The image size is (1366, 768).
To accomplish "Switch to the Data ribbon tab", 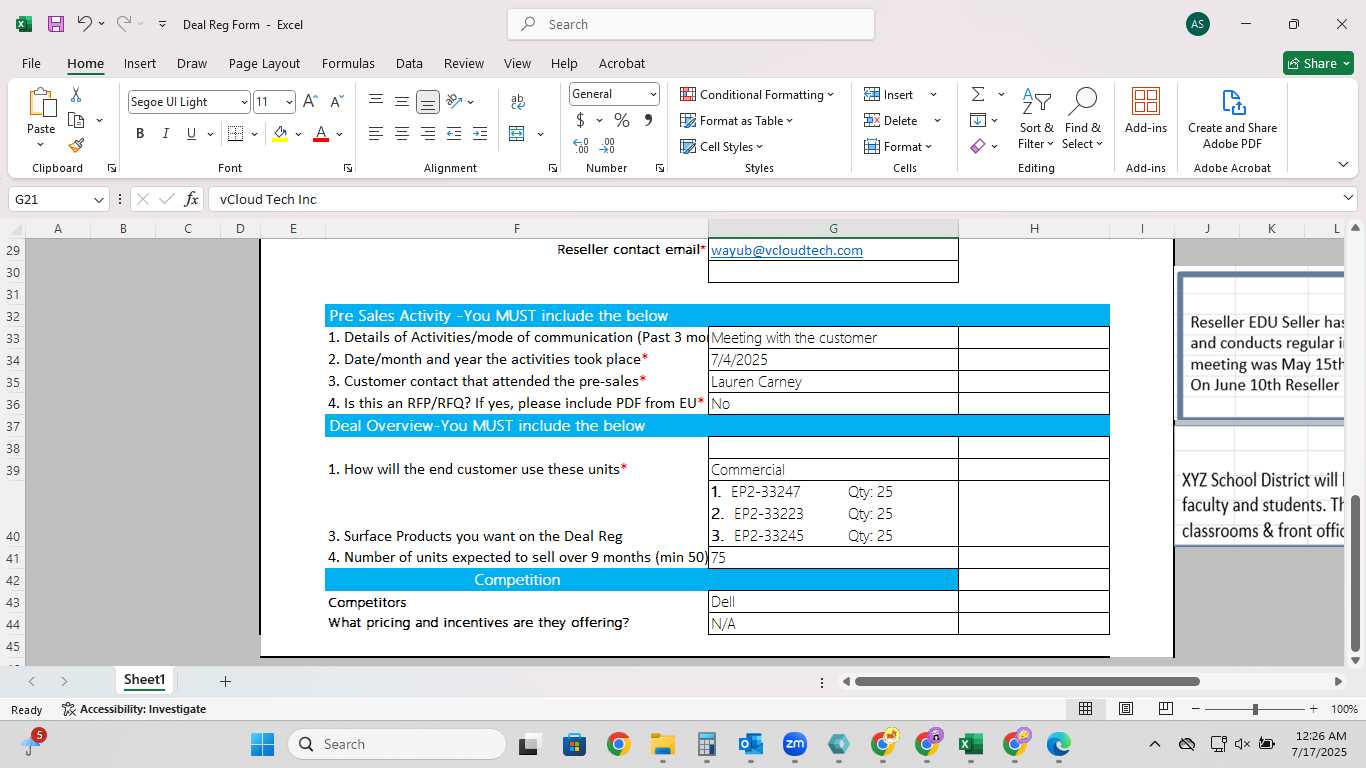I will click(409, 63).
